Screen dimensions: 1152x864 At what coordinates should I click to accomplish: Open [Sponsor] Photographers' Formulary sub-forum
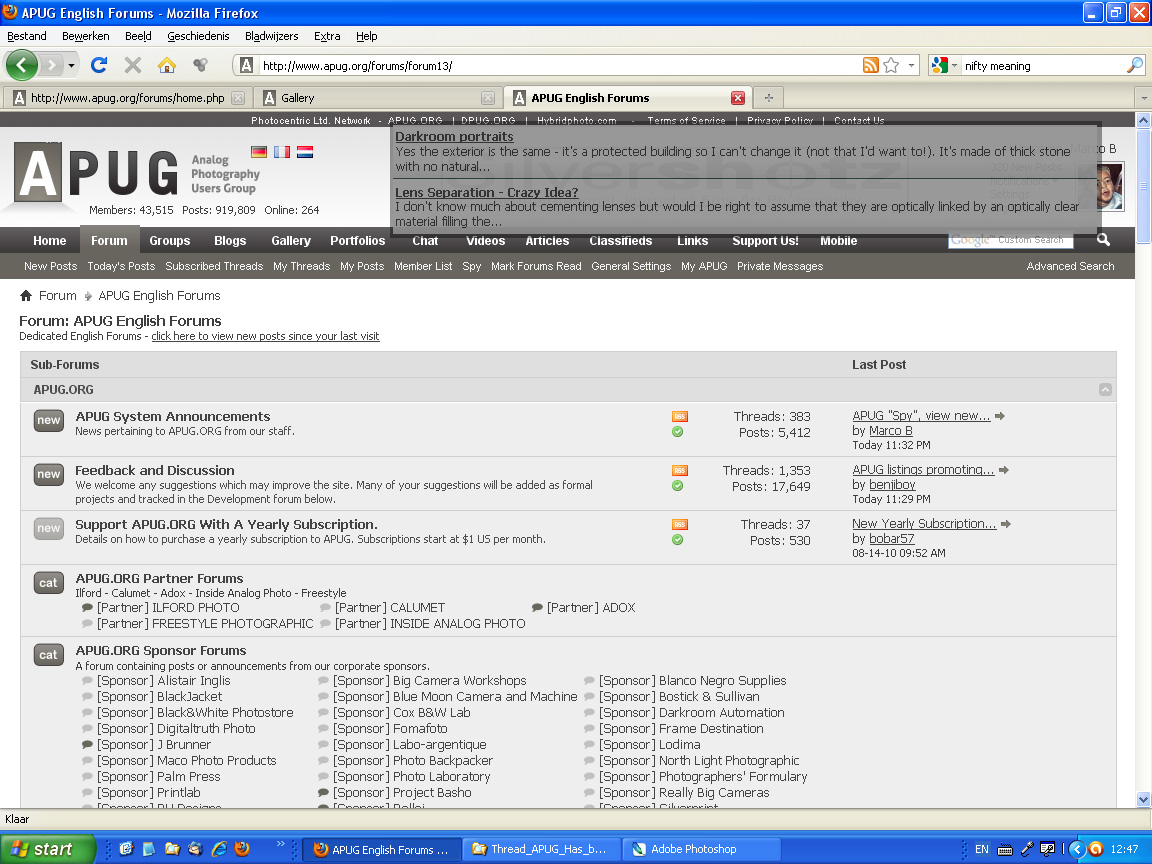703,777
